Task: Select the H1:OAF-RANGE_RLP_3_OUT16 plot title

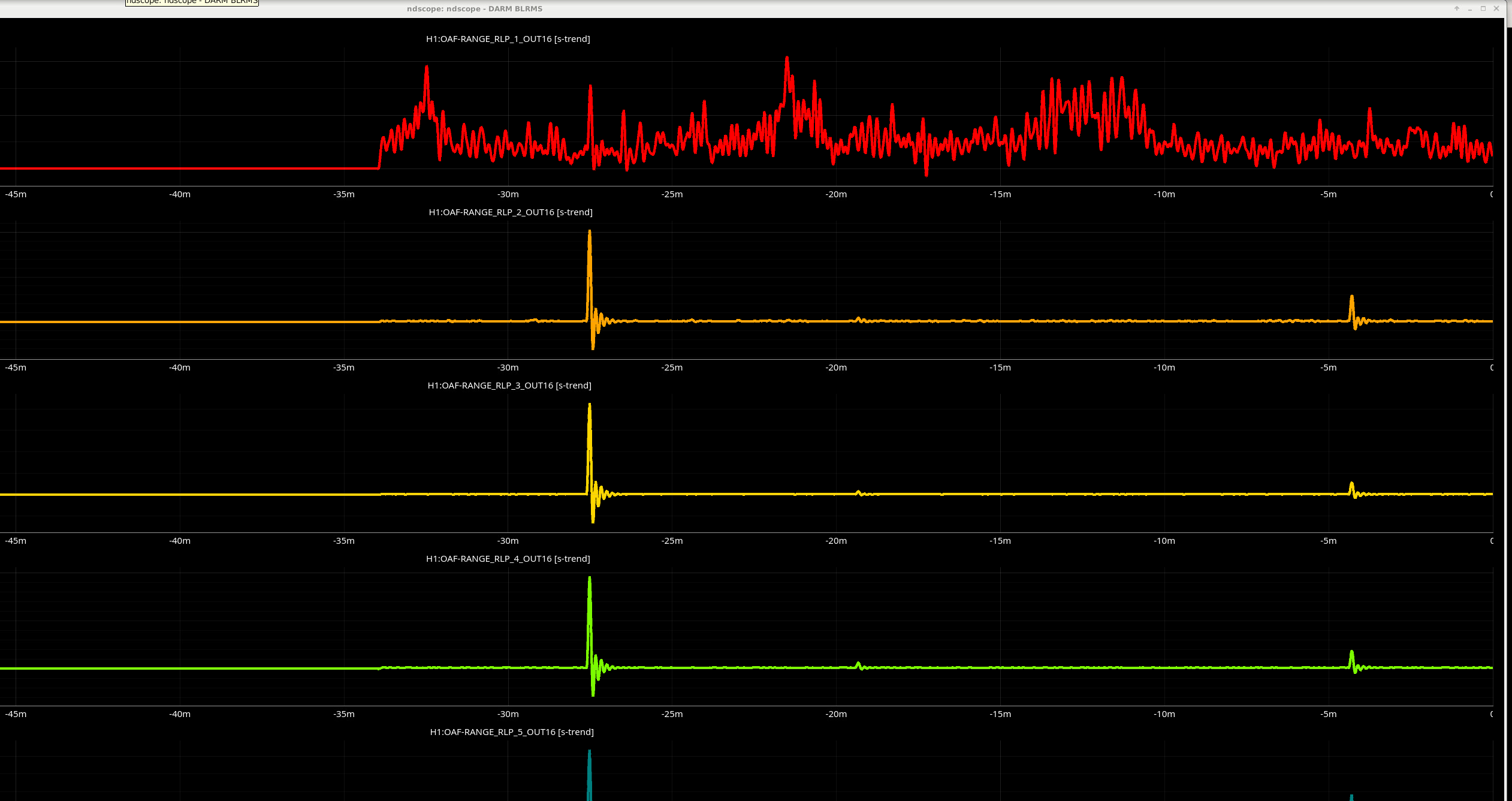Action: pyautogui.click(x=509, y=386)
